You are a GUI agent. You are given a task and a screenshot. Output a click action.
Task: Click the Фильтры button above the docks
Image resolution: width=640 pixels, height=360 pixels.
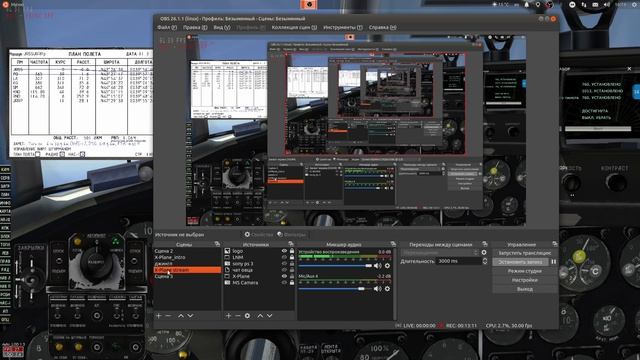point(291,235)
